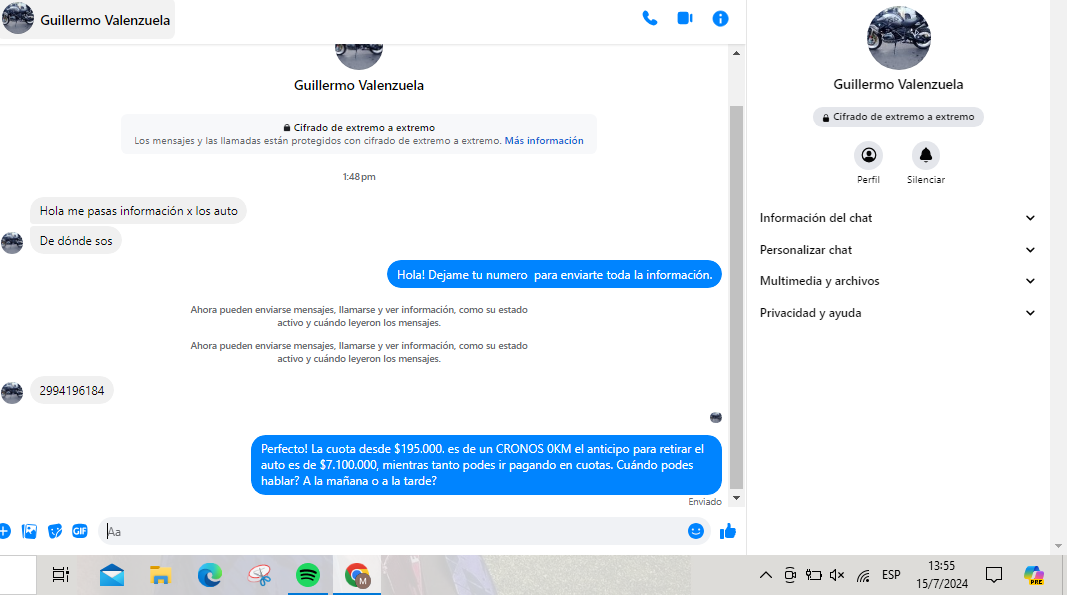Click the Cifrado de extremo a extremo badge
Viewport: 1067px width, 595px height.
click(x=898, y=117)
